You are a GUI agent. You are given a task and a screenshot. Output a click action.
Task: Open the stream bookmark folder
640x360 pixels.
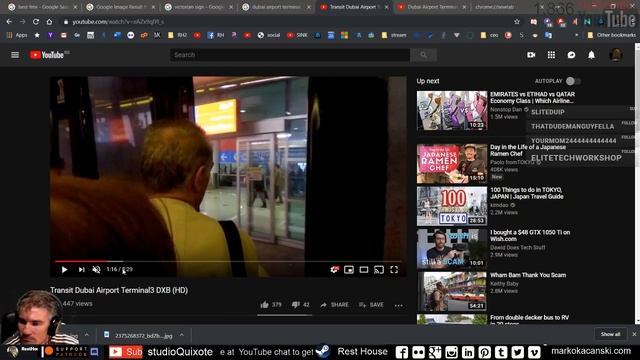click(x=394, y=35)
